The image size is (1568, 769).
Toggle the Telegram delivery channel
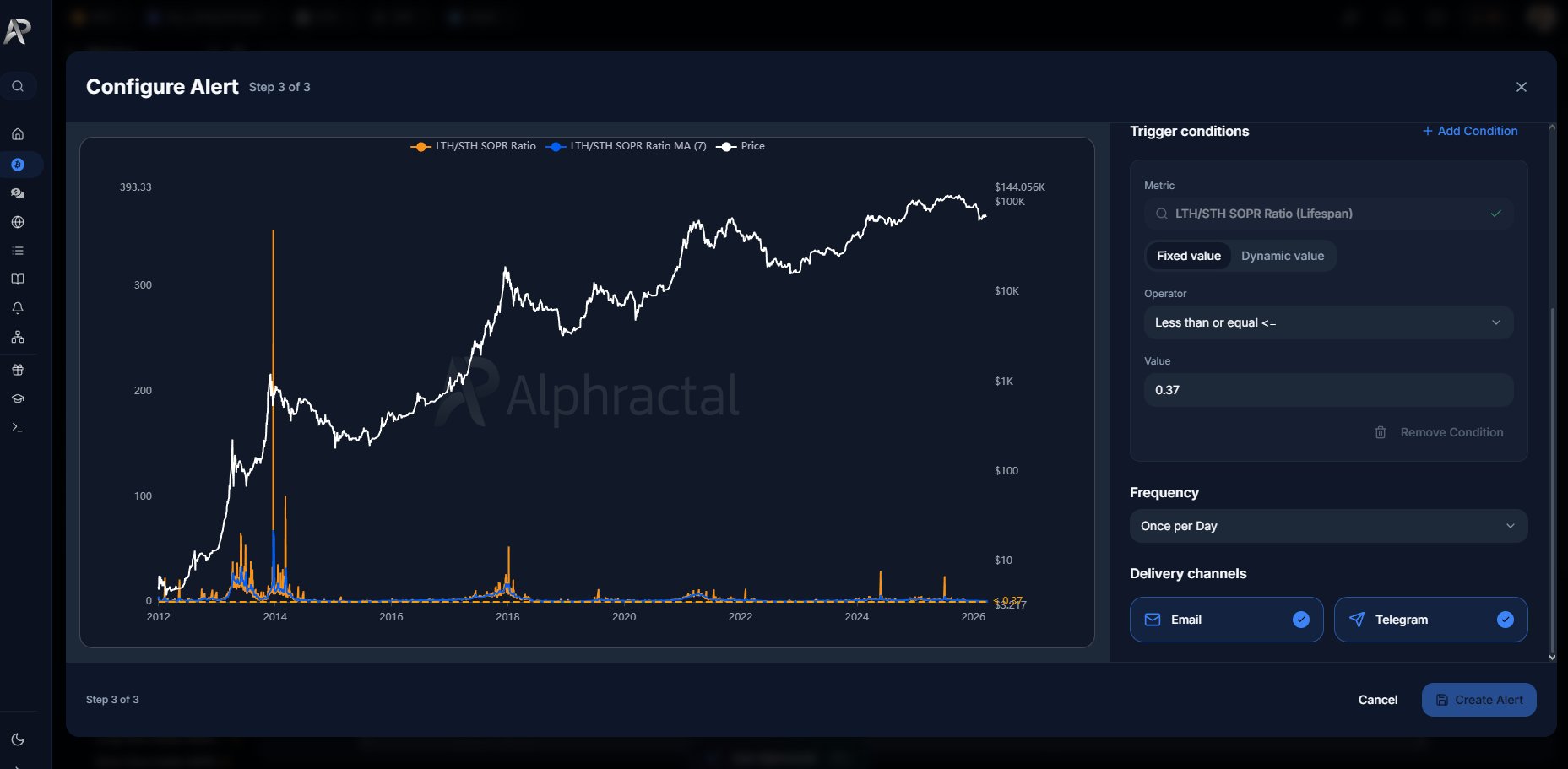pos(1430,620)
